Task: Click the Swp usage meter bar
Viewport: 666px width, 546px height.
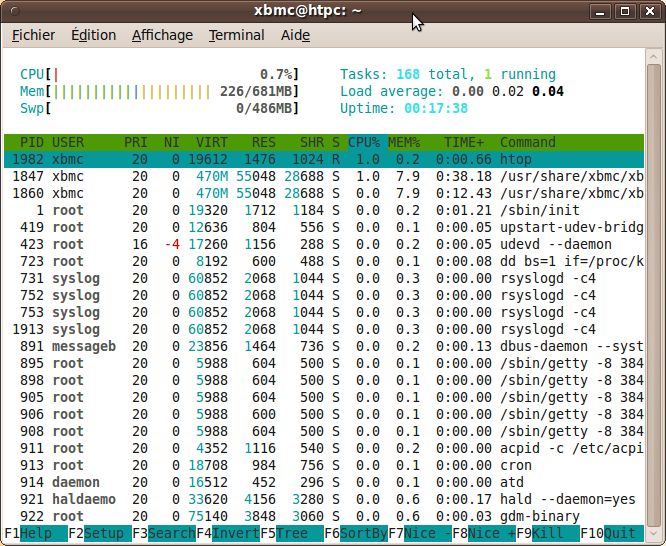Action: [x=159, y=108]
